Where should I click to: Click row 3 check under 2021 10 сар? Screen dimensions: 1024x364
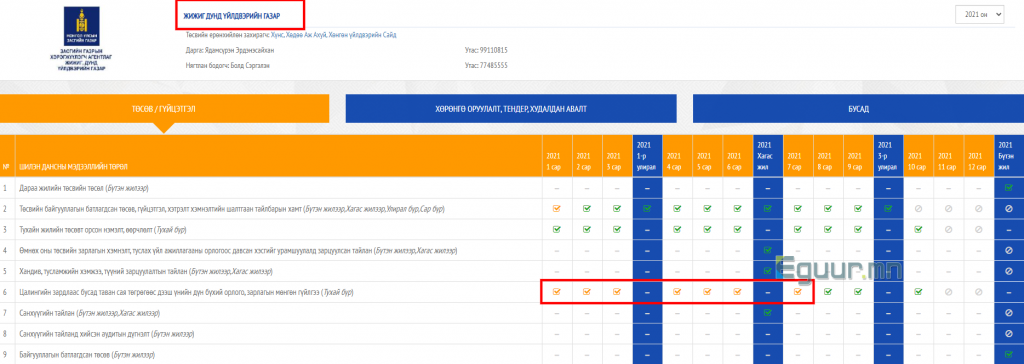(x=918, y=229)
